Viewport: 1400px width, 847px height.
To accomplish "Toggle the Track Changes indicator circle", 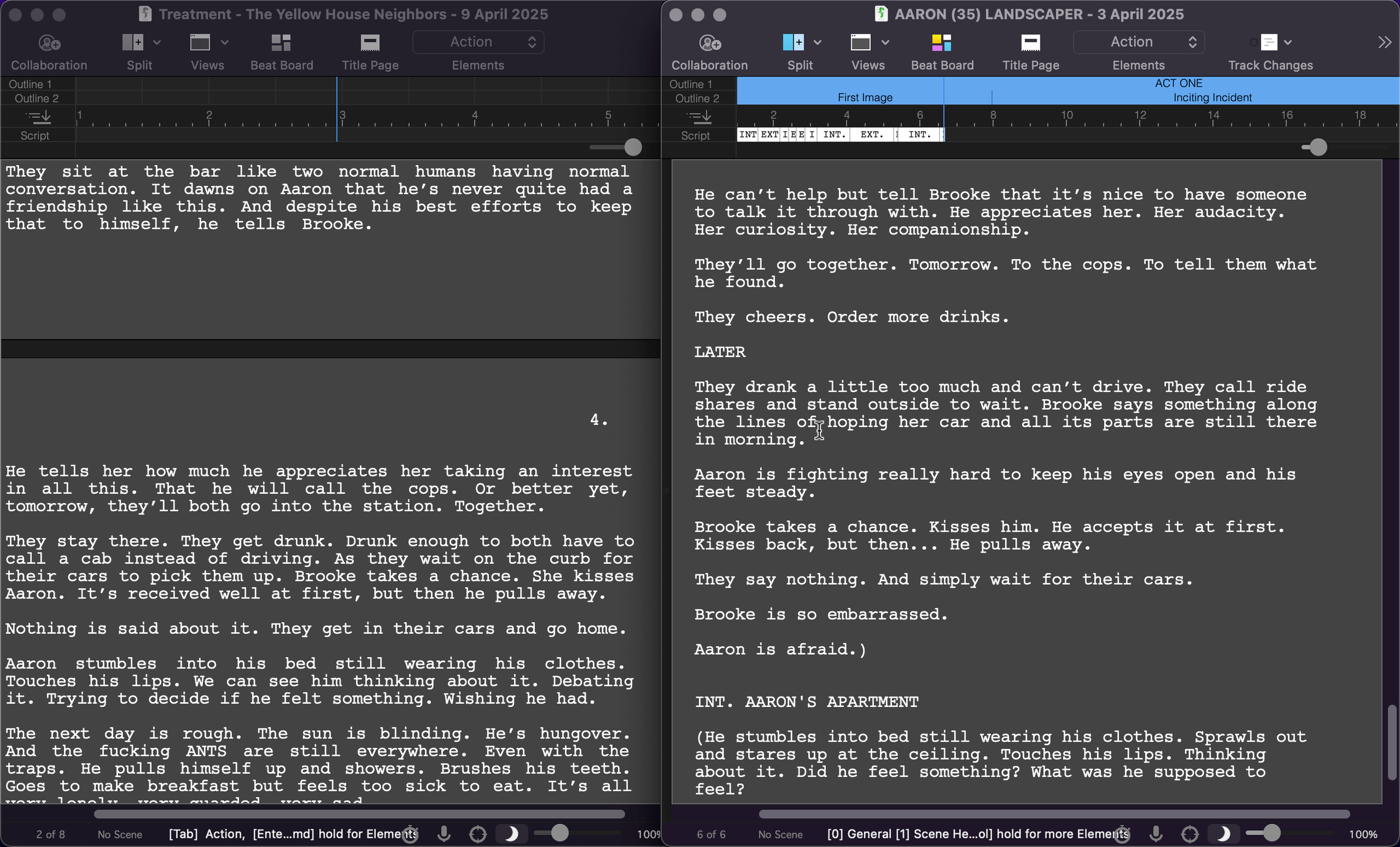I will click(x=1253, y=43).
